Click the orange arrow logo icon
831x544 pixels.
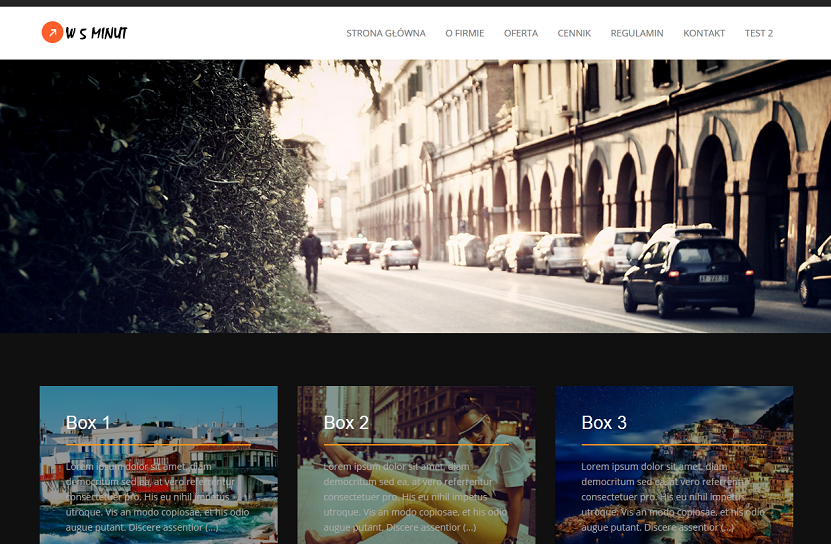(52, 33)
